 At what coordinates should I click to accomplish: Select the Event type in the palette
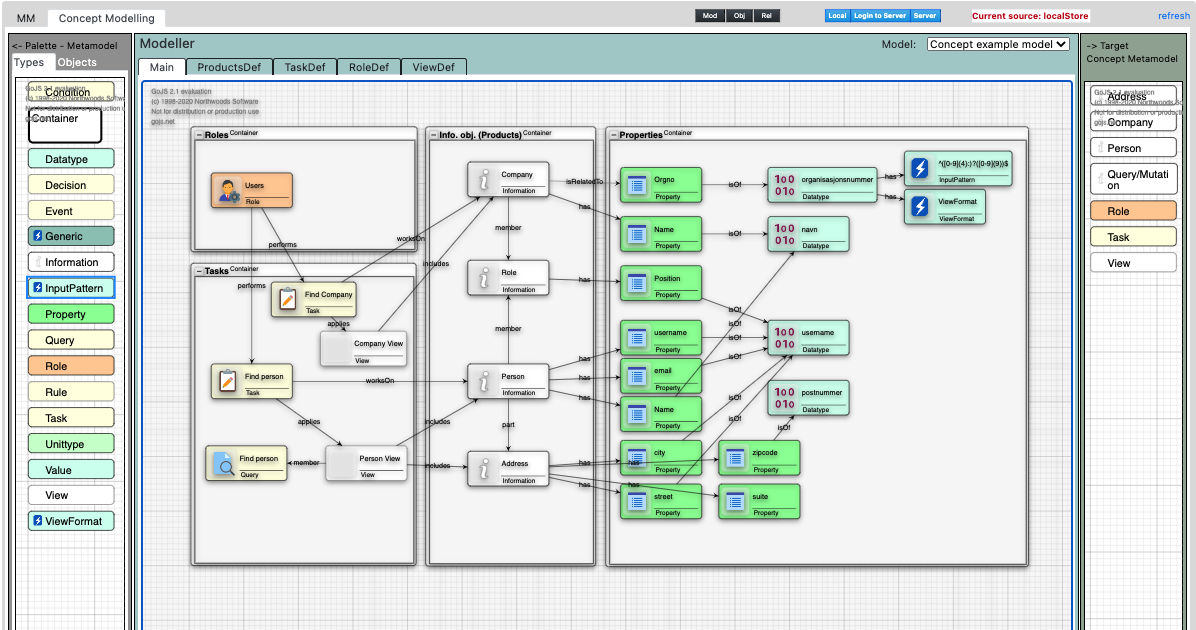coord(71,211)
